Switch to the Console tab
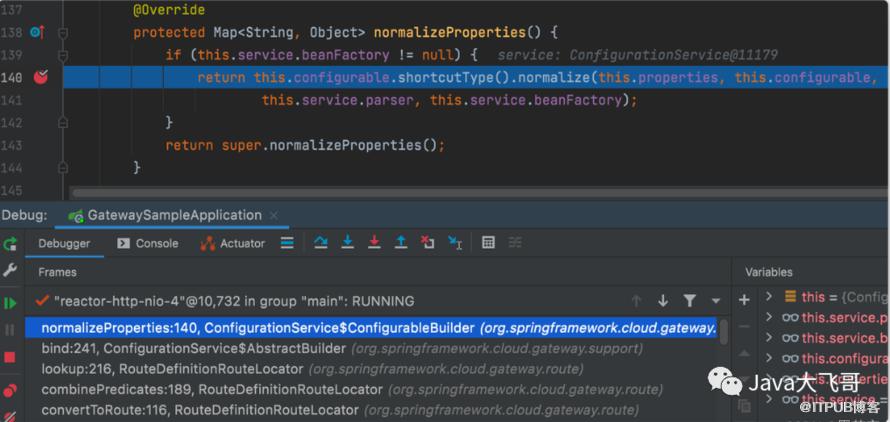The height and width of the screenshot is (422, 890). click(x=148, y=243)
